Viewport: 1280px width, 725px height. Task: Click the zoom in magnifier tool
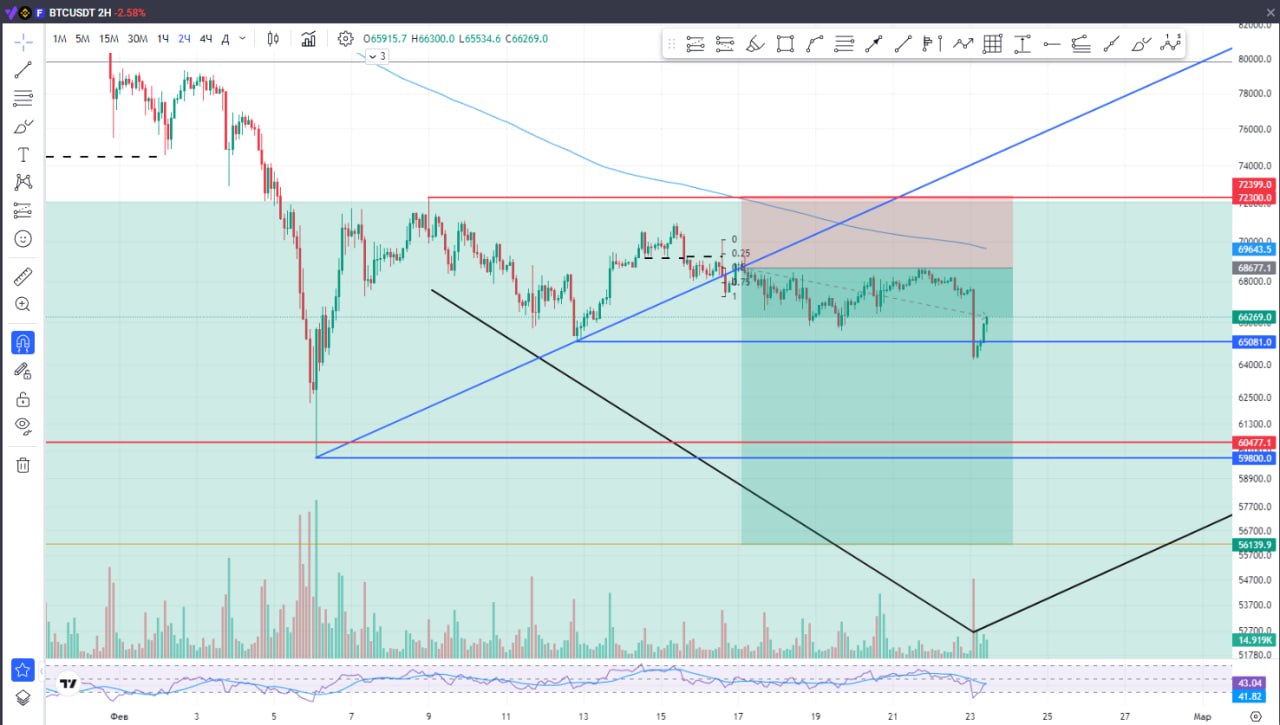pyautogui.click(x=23, y=304)
